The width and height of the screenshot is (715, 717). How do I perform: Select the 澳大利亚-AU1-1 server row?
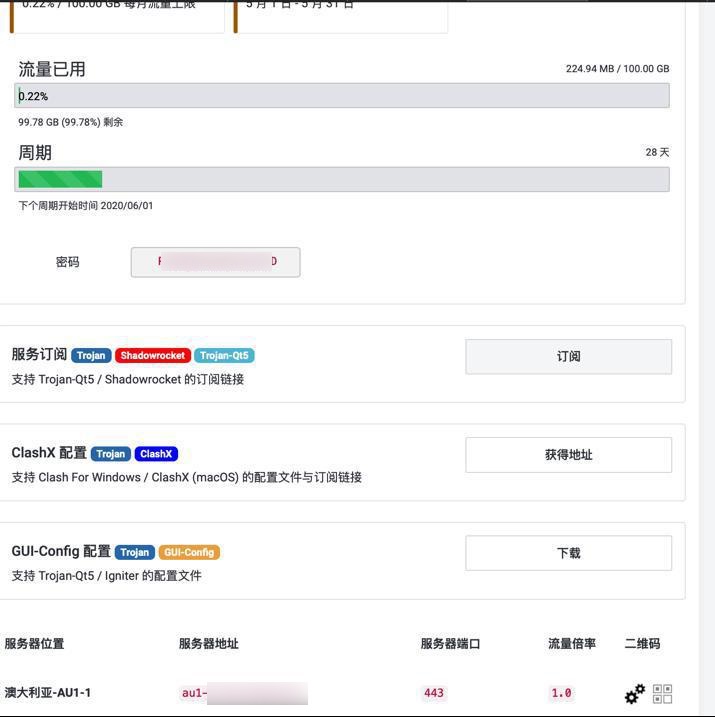tap(48, 693)
